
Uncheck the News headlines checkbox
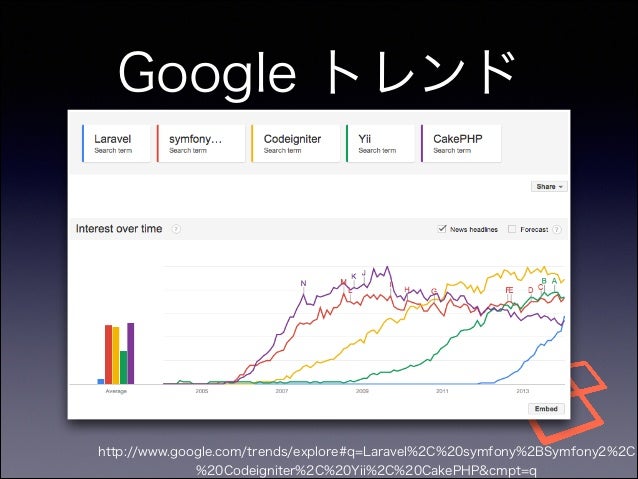pos(442,229)
